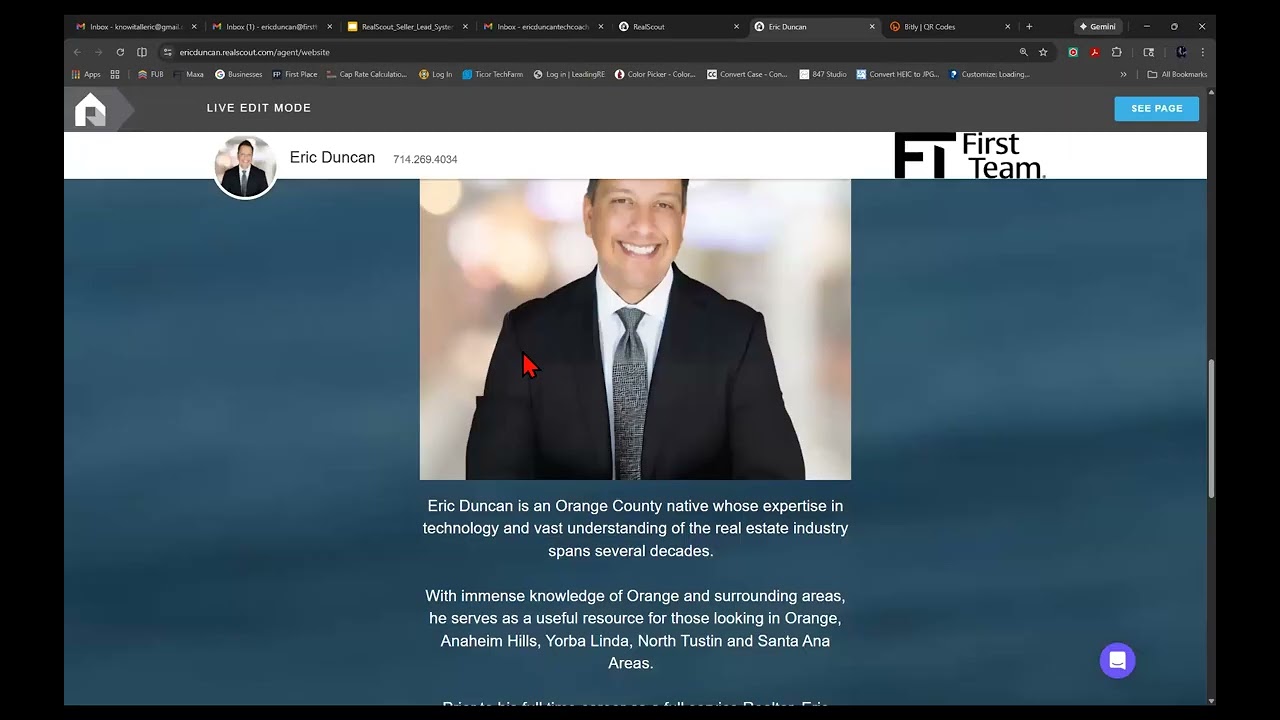
Task: Close the Bitly QR Codes tab
Action: [x=1007, y=27]
